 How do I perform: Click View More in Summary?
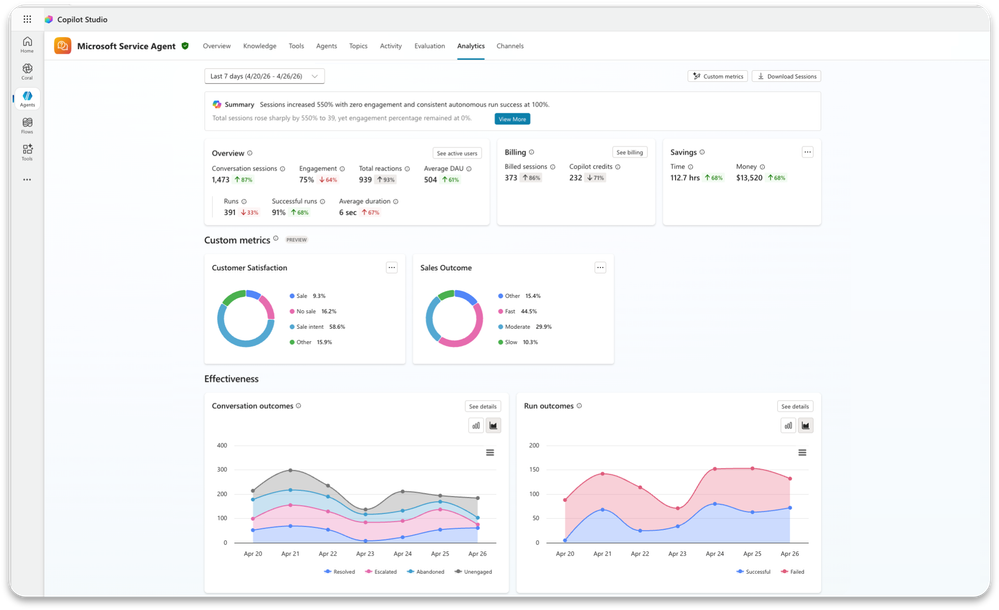pyautogui.click(x=512, y=119)
